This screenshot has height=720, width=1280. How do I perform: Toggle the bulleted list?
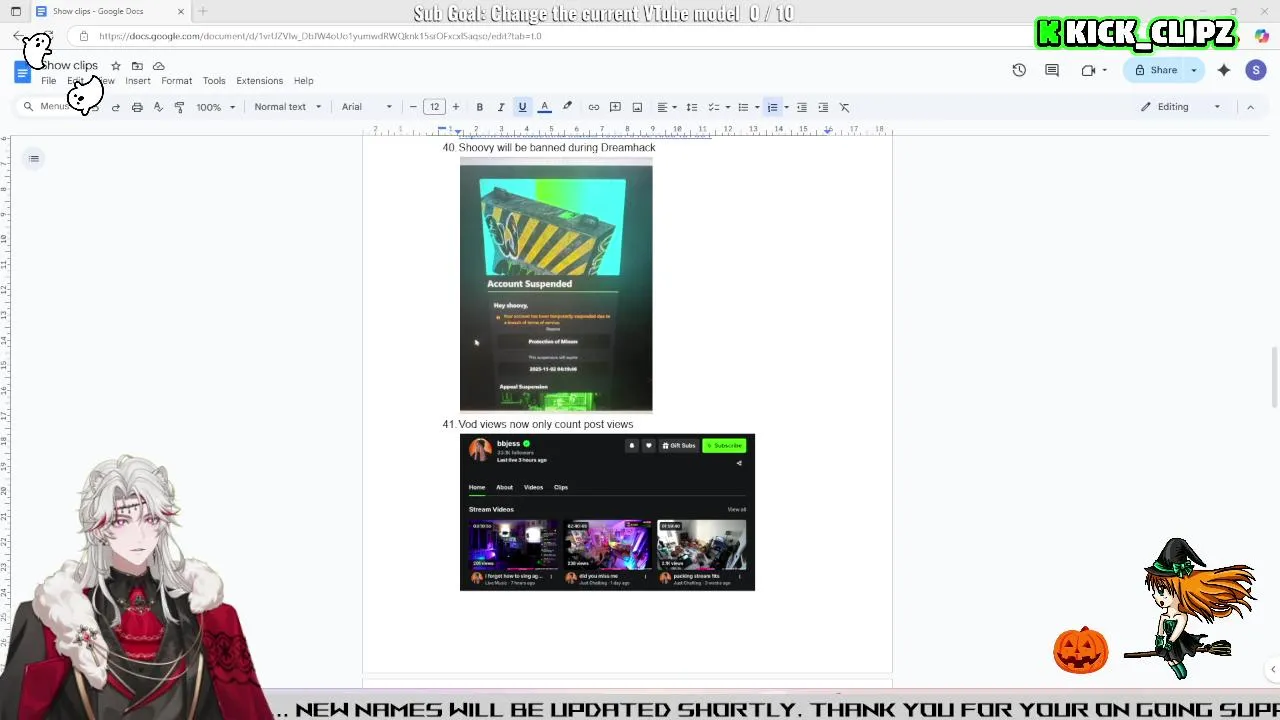(742, 107)
